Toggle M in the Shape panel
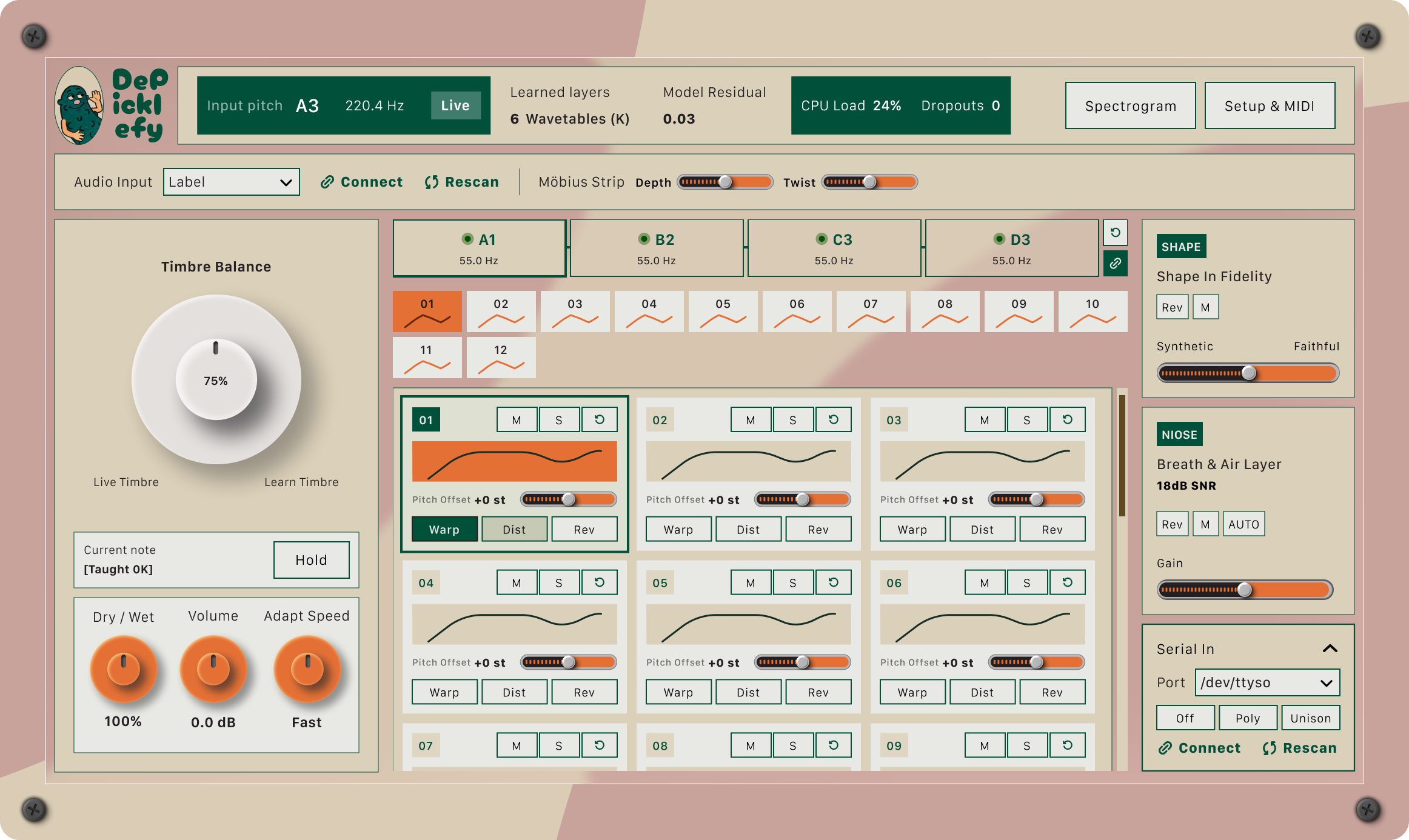This screenshot has height=840, width=1409. (x=1205, y=307)
